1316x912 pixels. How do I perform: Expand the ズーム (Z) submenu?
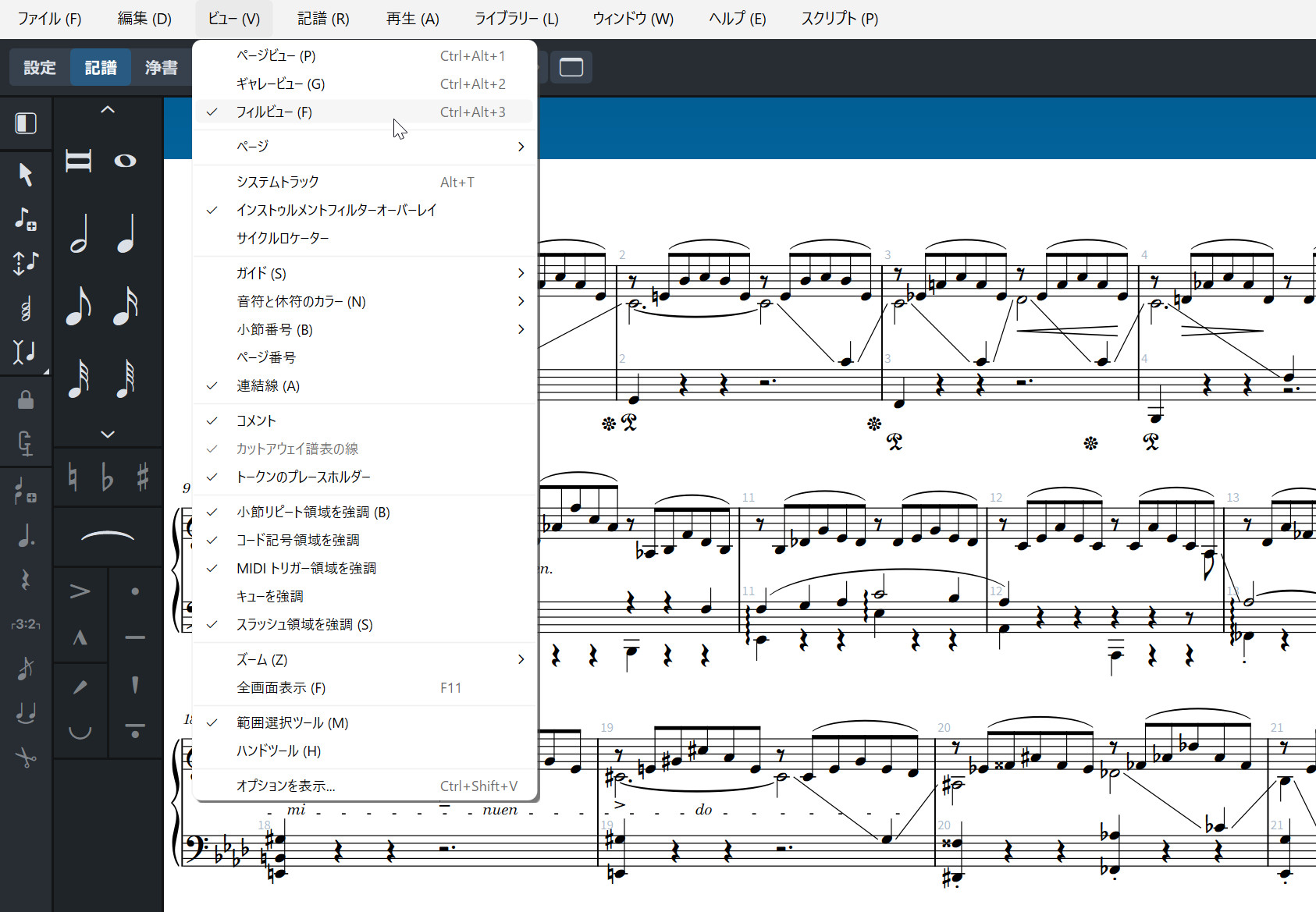pos(365,660)
